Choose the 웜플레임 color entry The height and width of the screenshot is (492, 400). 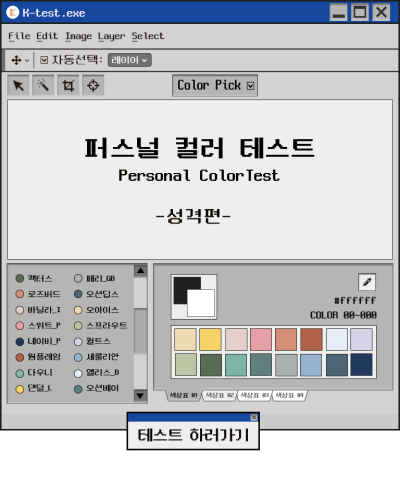38,357
